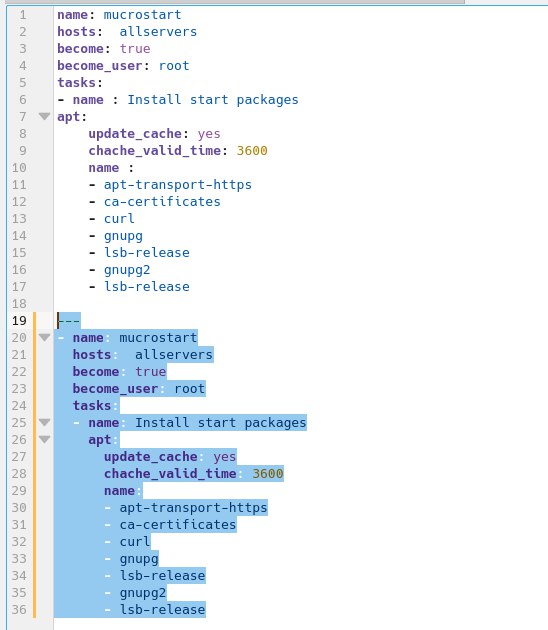Image resolution: width=548 pixels, height=630 pixels.
Task: Click line number 1 in the gutter
Action: (x=23, y=15)
